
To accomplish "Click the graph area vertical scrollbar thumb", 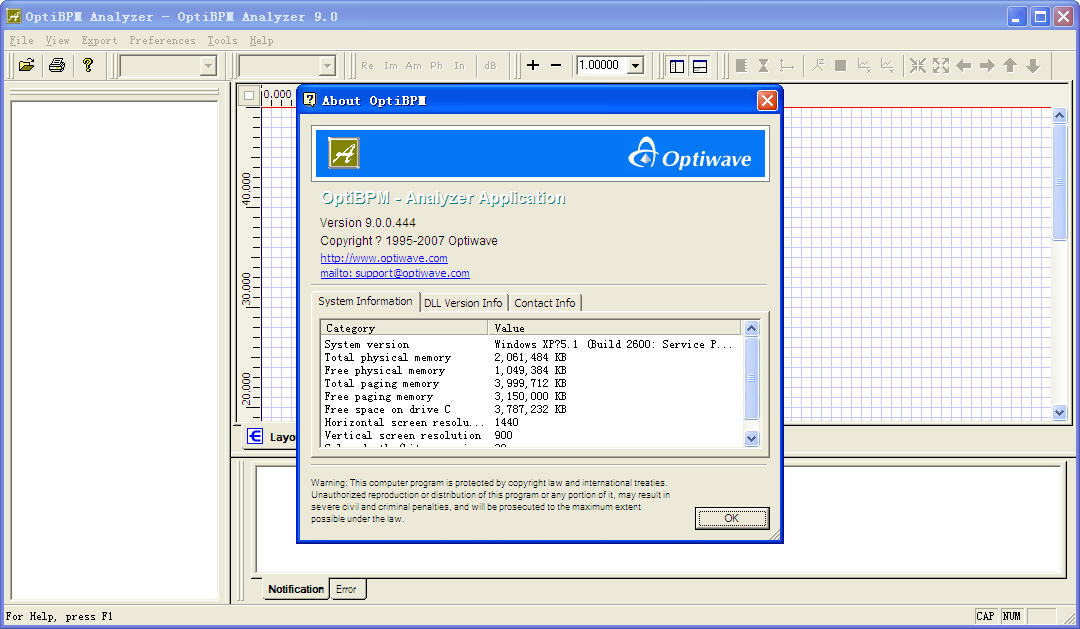I will click(x=1059, y=182).
